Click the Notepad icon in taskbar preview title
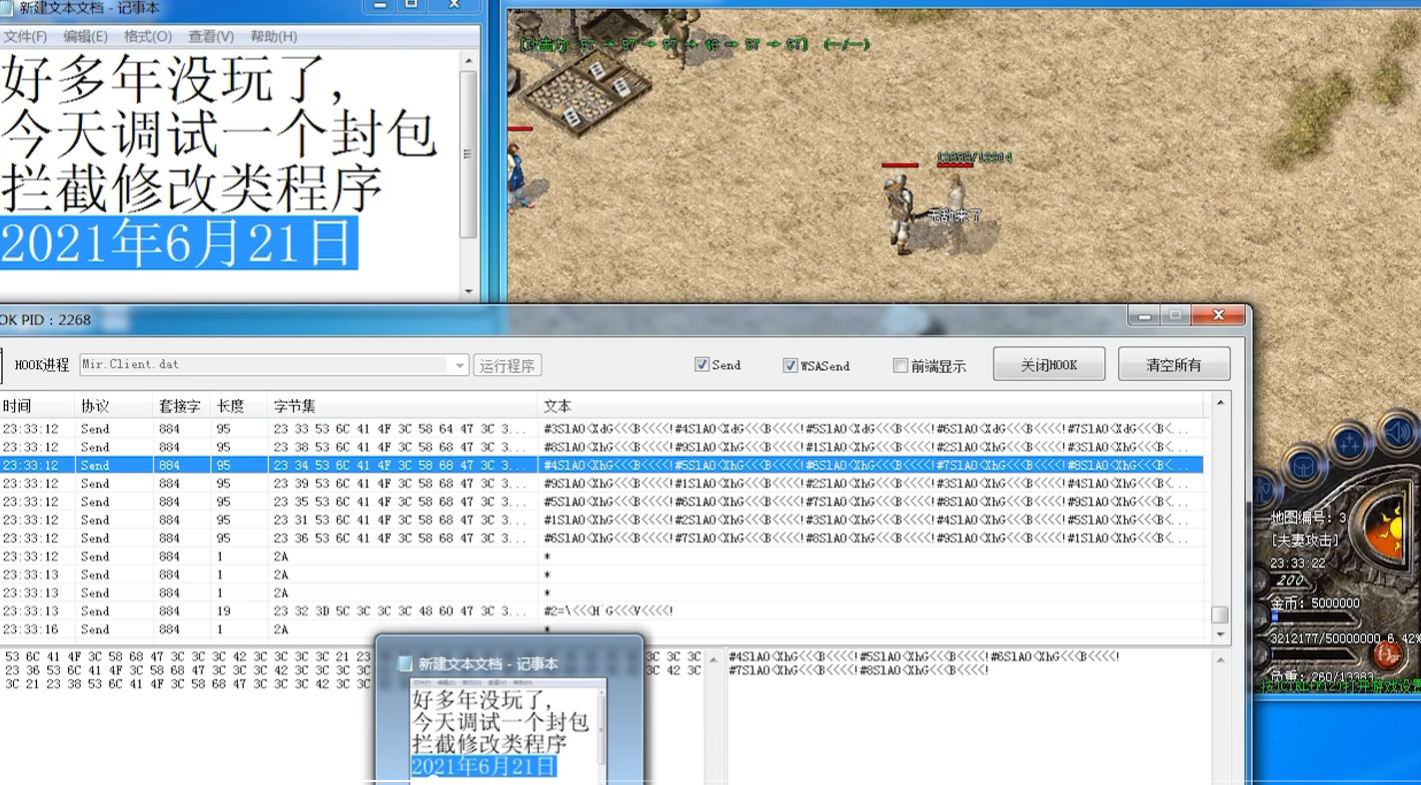Screen dimensions: 1421x785 [405, 664]
